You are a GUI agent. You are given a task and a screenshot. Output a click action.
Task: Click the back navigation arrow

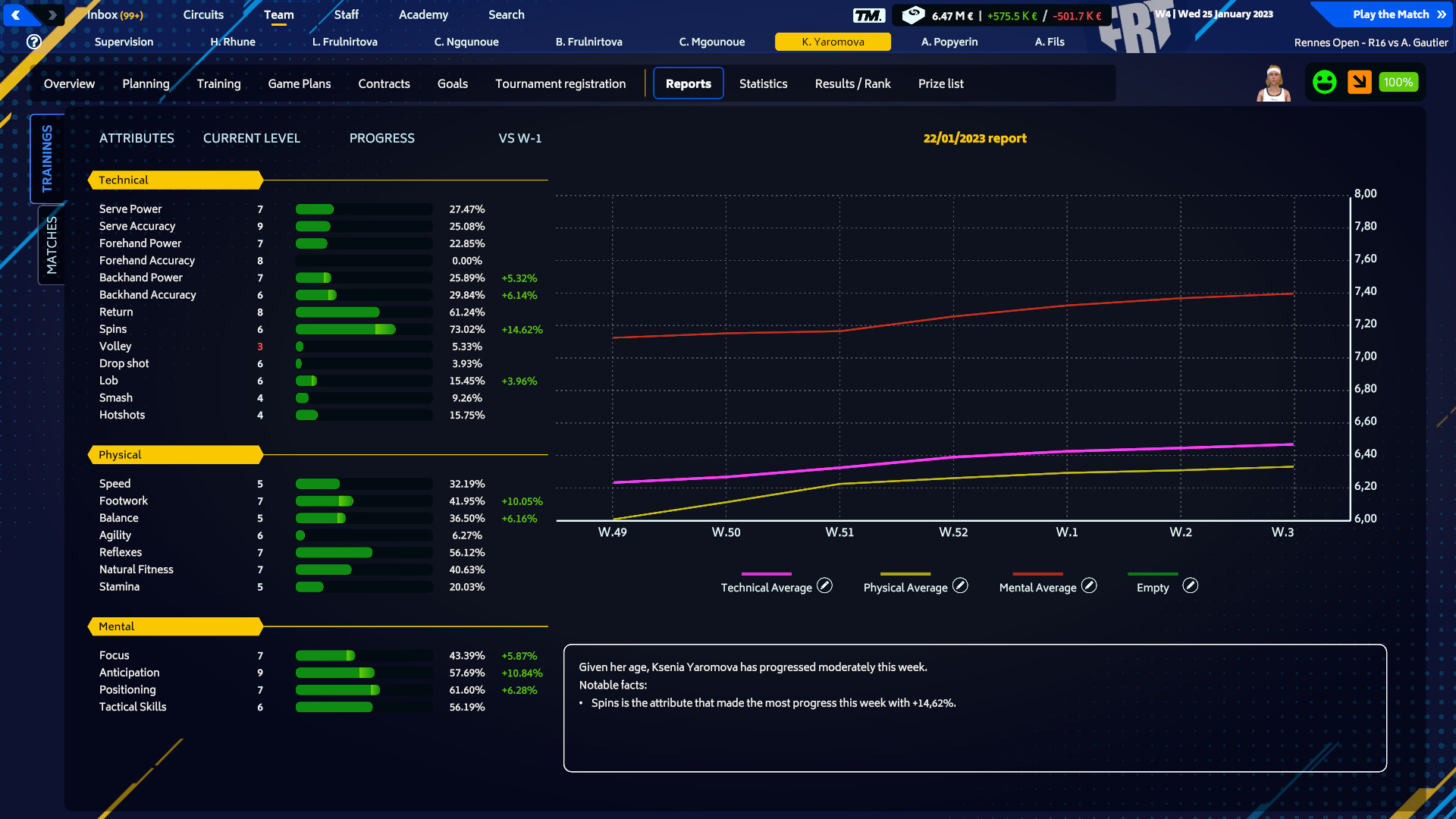pos(16,14)
